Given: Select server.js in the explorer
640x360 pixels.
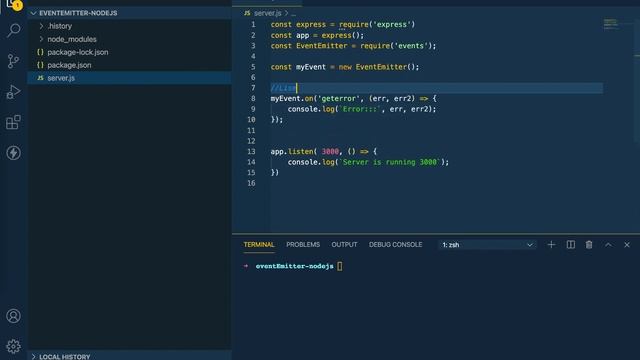Looking at the screenshot, I should tap(129, 78).
